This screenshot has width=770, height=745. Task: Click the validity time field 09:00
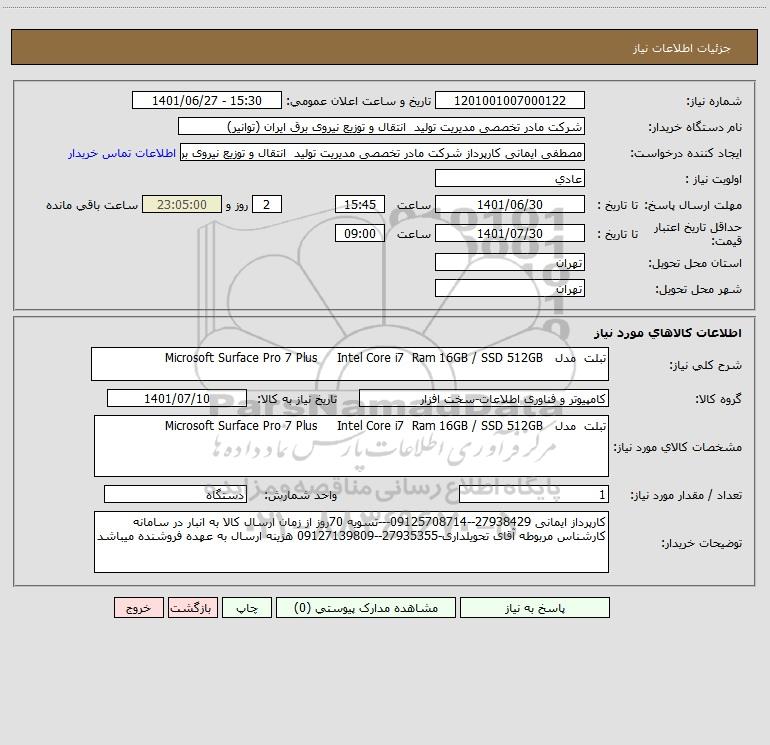[x=359, y=233]
